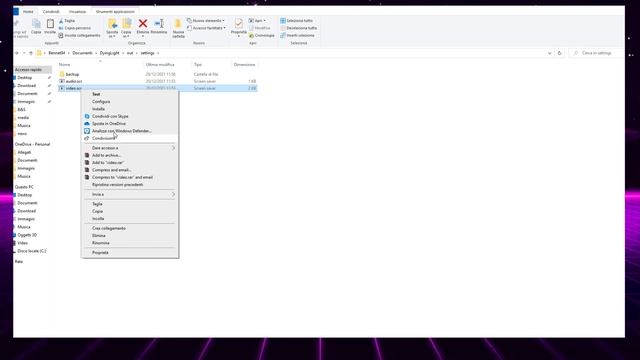
Task: Sort by Ultima modifica column header
Action: (x=160, y=64)
